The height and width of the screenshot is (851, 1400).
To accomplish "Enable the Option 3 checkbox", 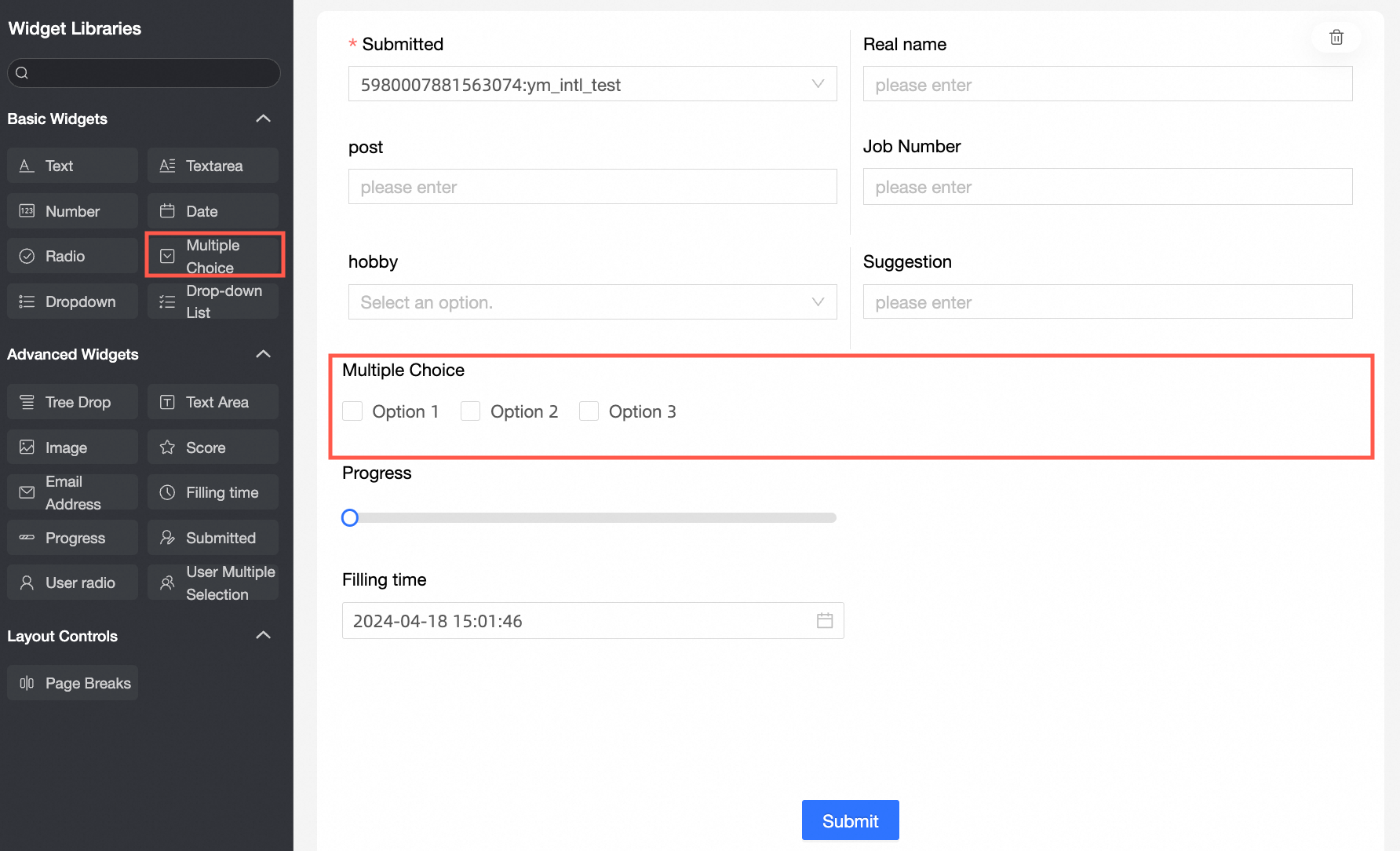I will click(589, 411).
